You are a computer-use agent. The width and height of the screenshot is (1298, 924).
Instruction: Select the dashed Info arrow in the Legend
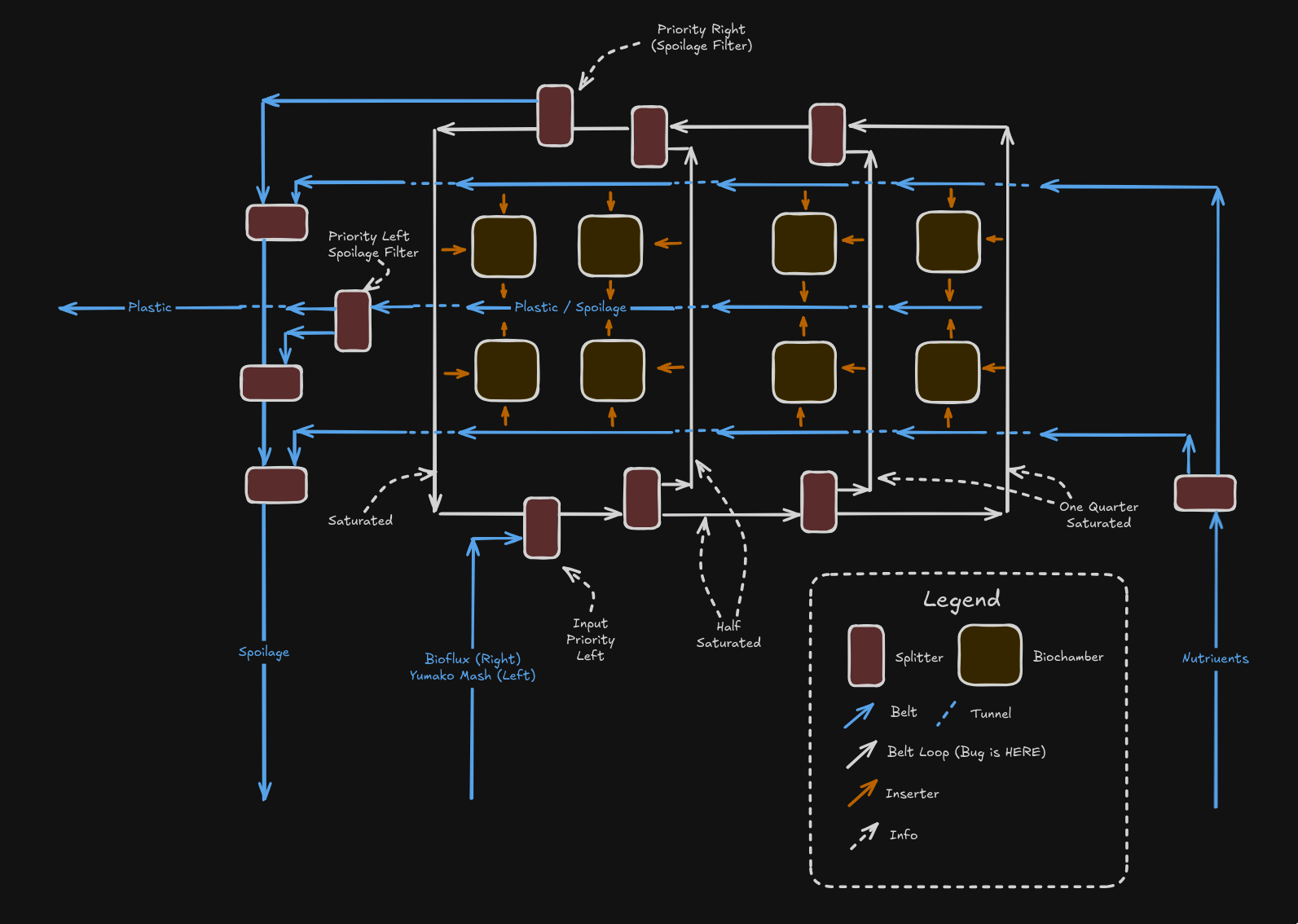864,836
